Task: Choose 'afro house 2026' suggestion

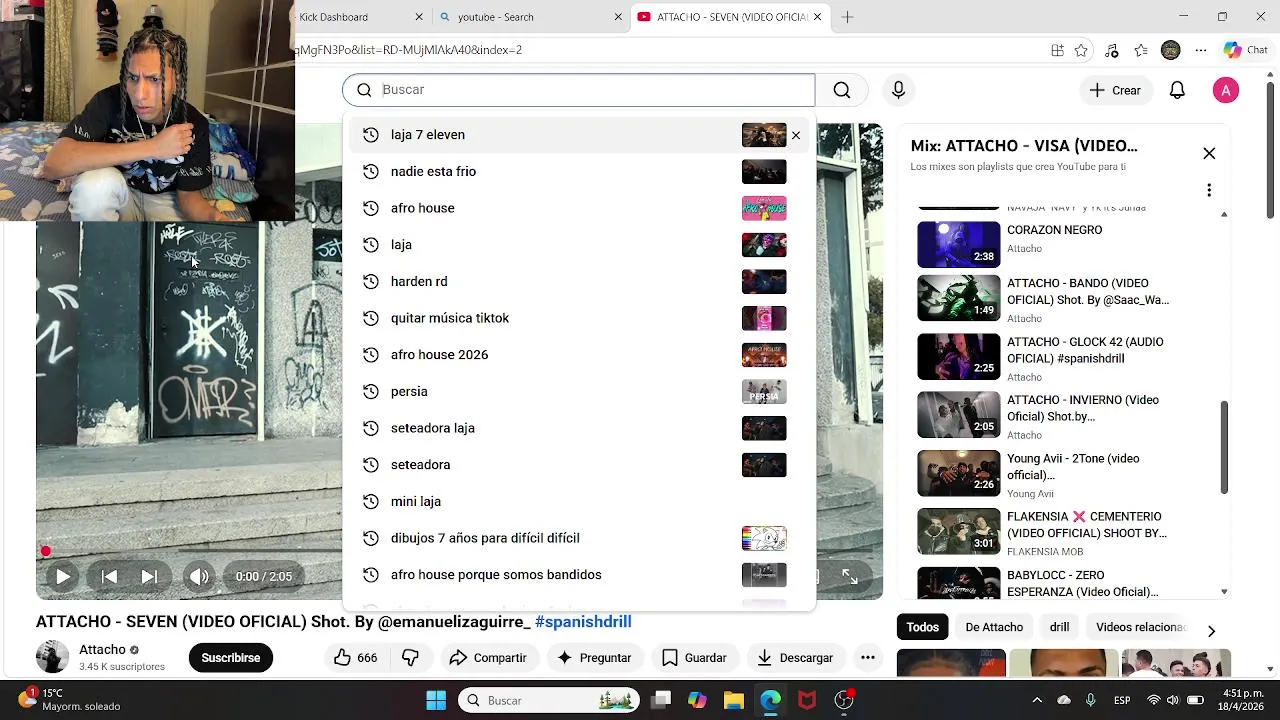Action: tap(579, 355)
